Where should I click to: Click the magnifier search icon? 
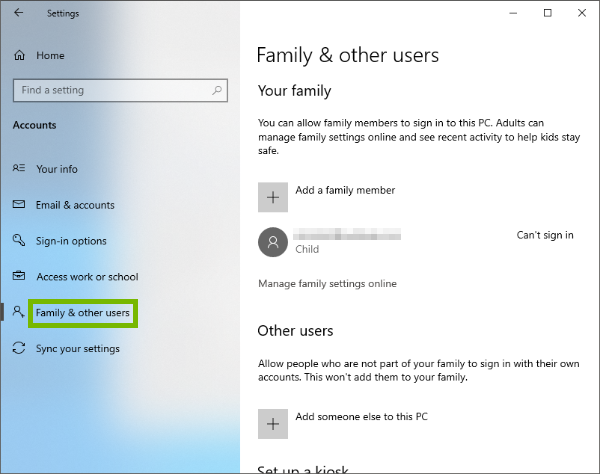pos(217,90)
